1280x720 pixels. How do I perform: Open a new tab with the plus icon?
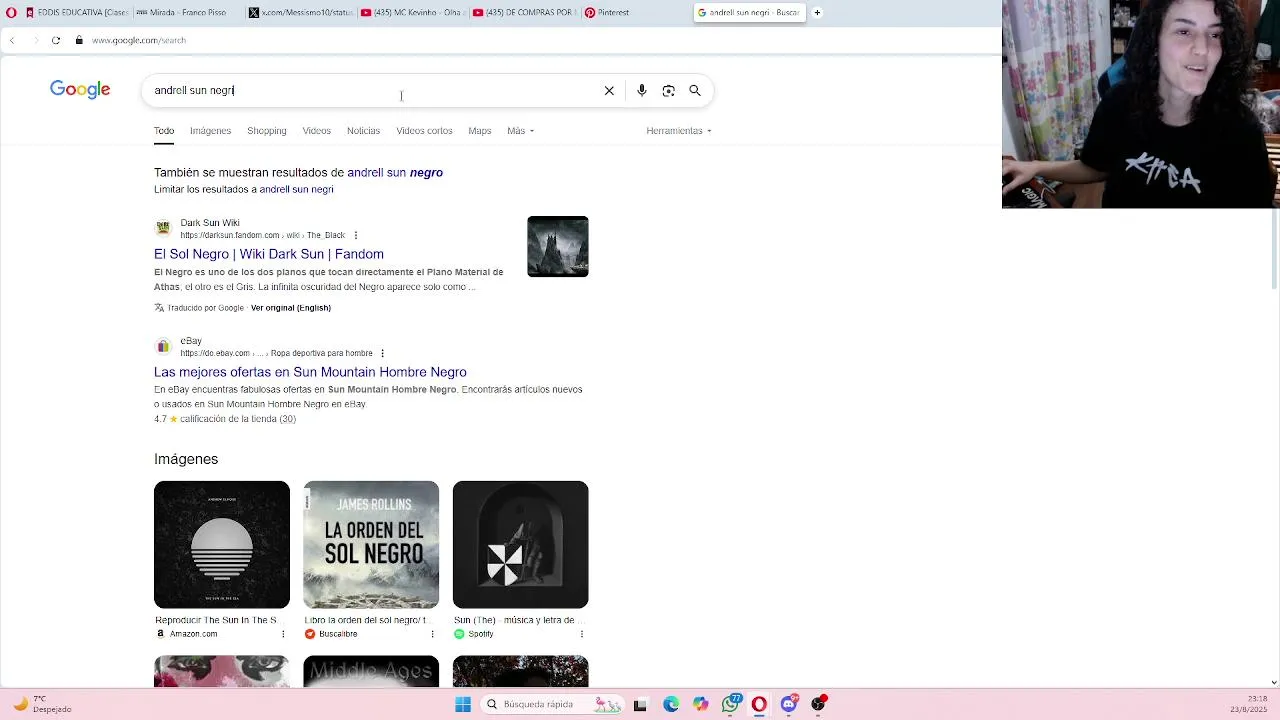pyautogui.click(x=817, y=12)
